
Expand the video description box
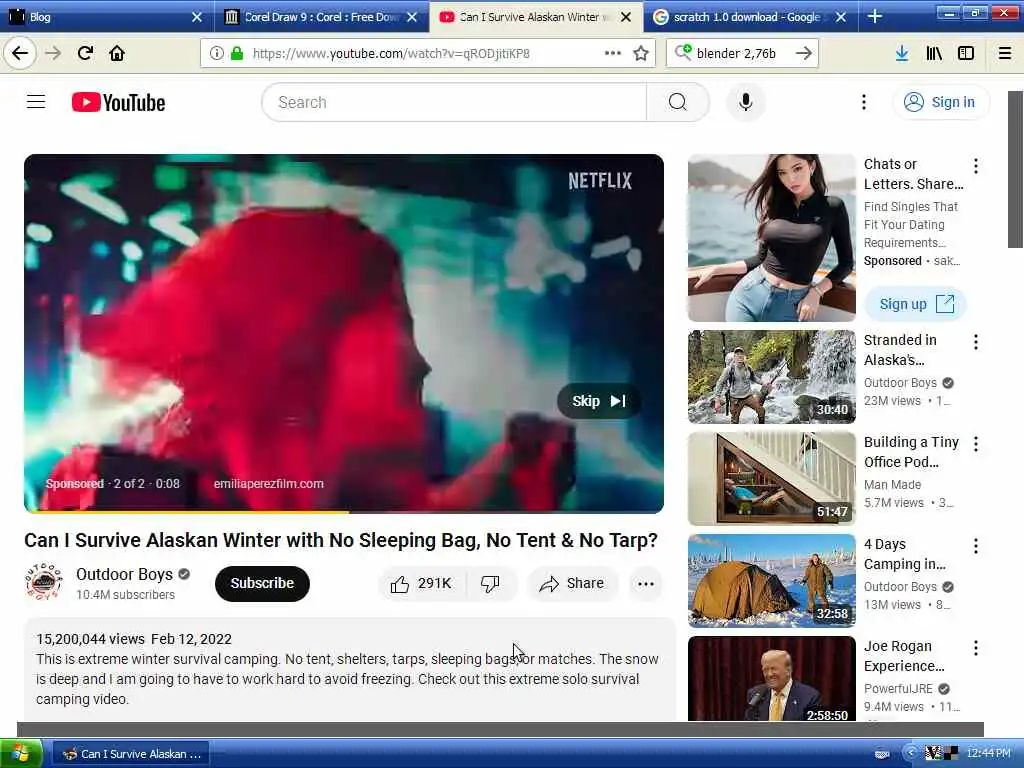click(x=349, y=669)
